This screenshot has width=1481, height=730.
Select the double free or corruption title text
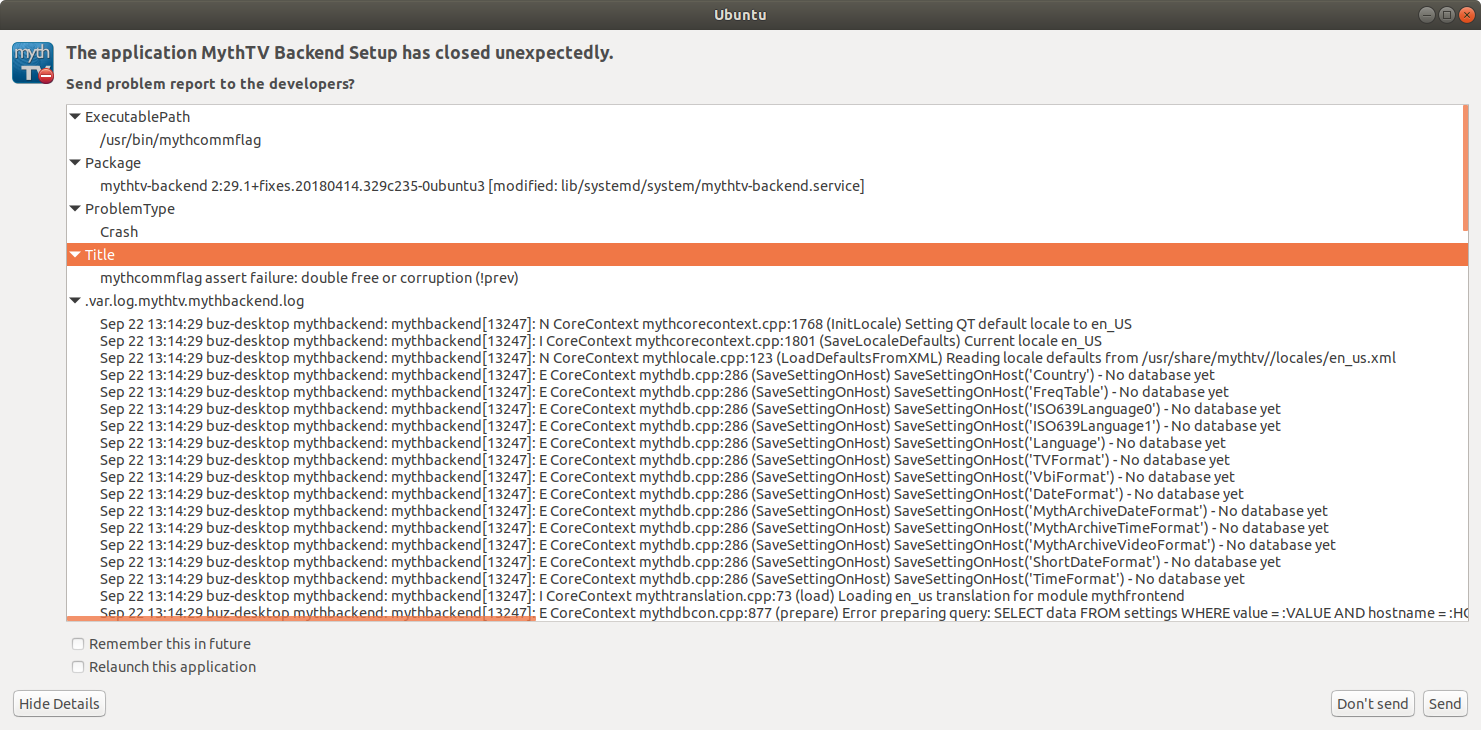pos(309,278)
